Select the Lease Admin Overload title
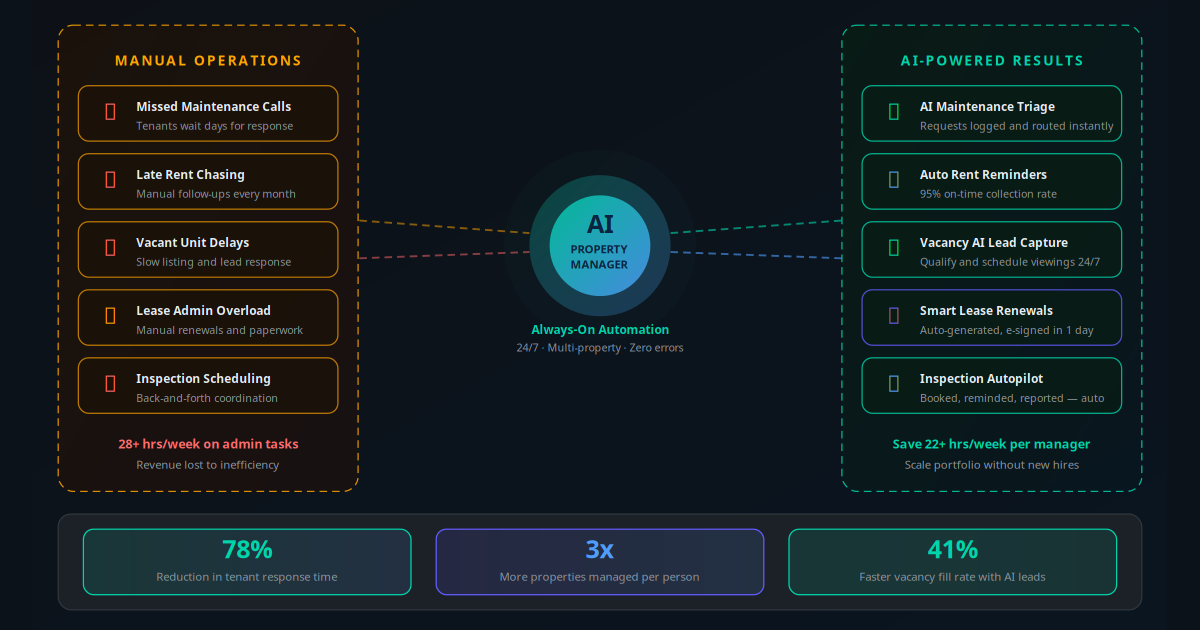Image resolution: width=1200 pixels, height=630 pixels. point(203,310)
